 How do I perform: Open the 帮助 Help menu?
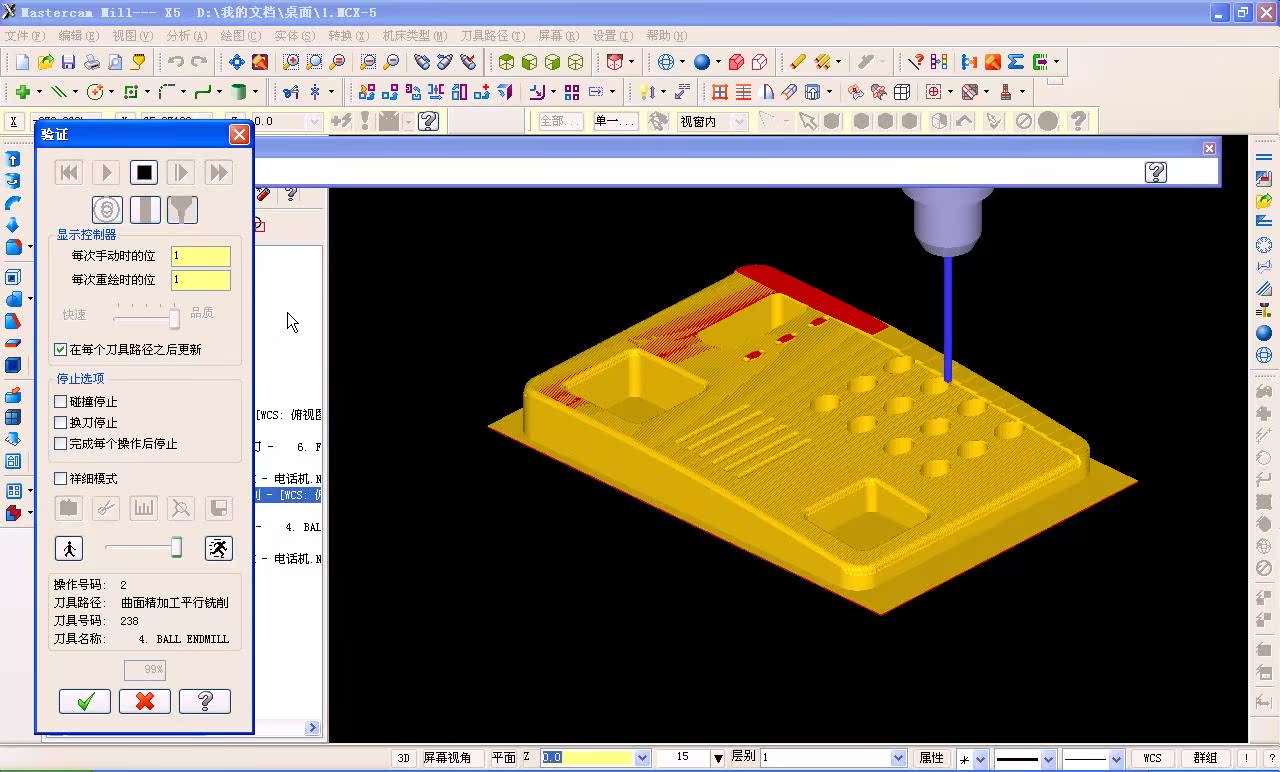[666, 36]
